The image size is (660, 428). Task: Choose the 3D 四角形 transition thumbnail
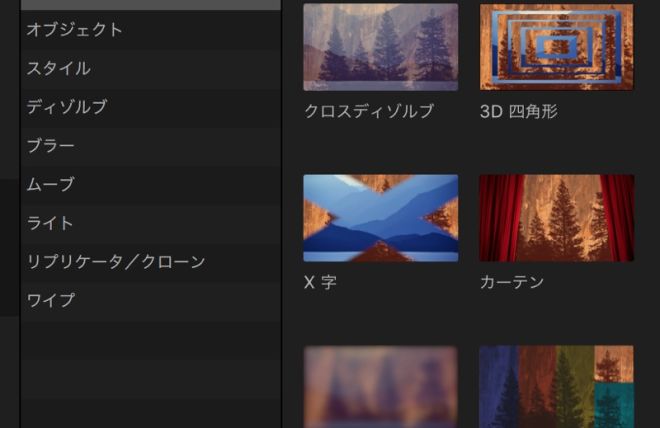(556, 47)
